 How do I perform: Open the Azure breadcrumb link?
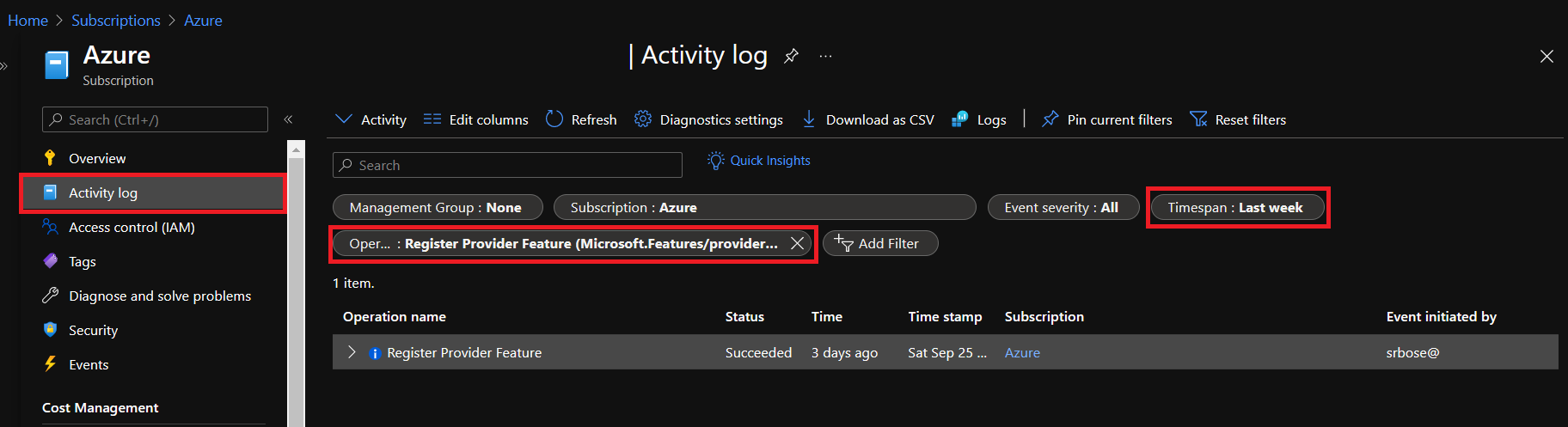(203, 21)
